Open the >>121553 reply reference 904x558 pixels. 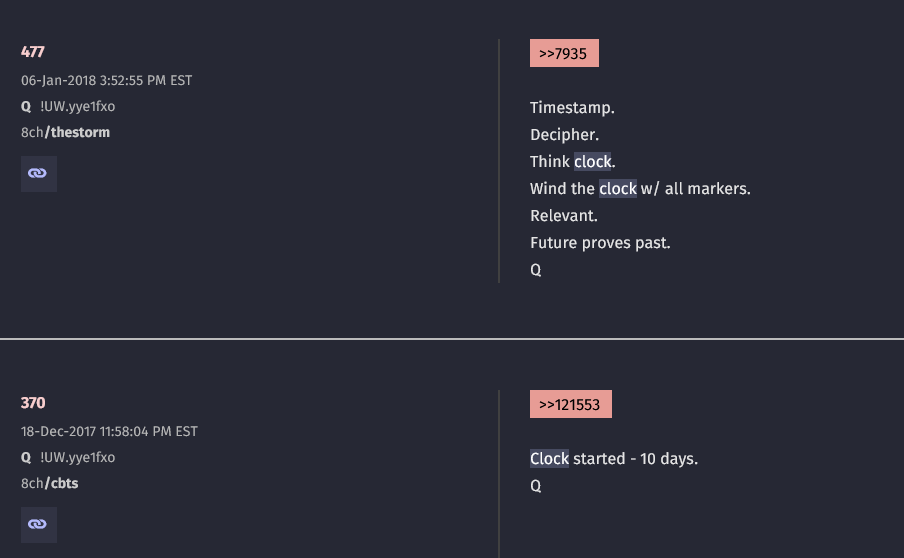pyautogui.click(x=571, y=404)
